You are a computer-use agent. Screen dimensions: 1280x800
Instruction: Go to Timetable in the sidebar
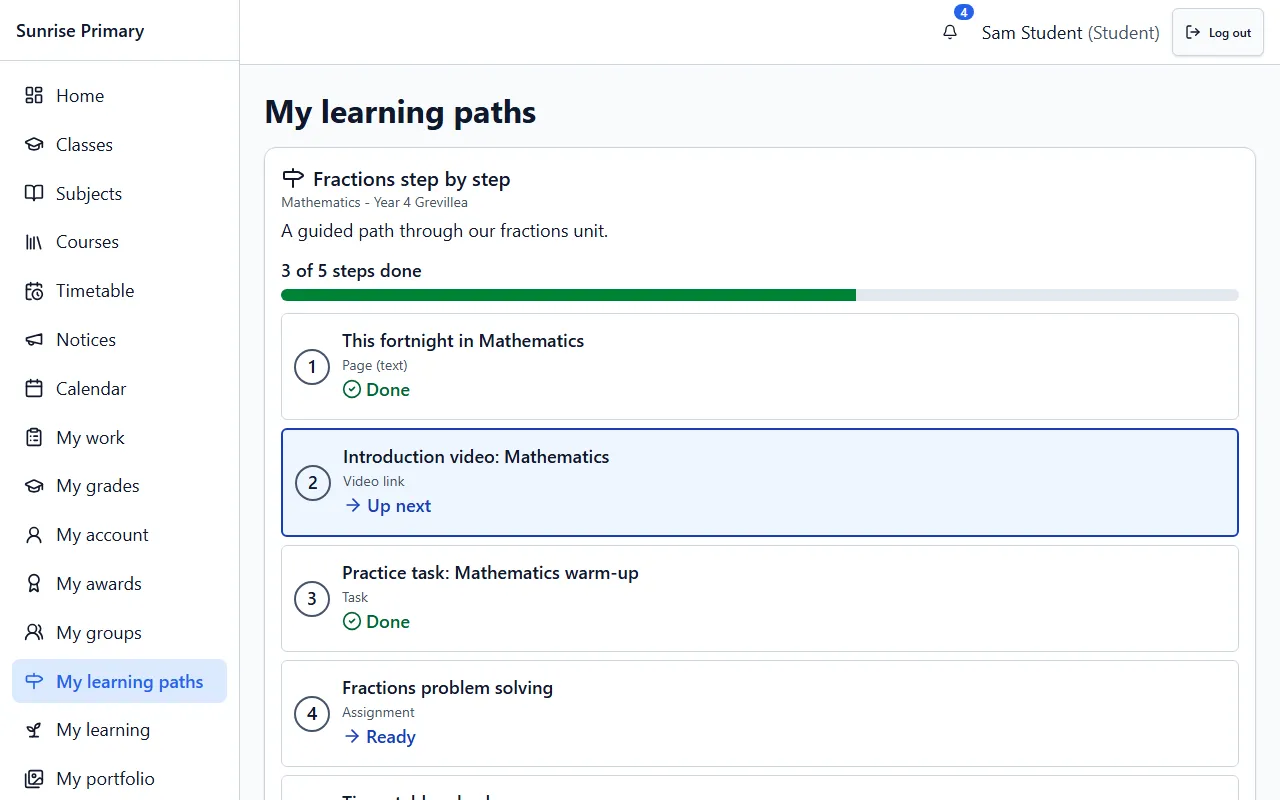[x=120, y=291]
